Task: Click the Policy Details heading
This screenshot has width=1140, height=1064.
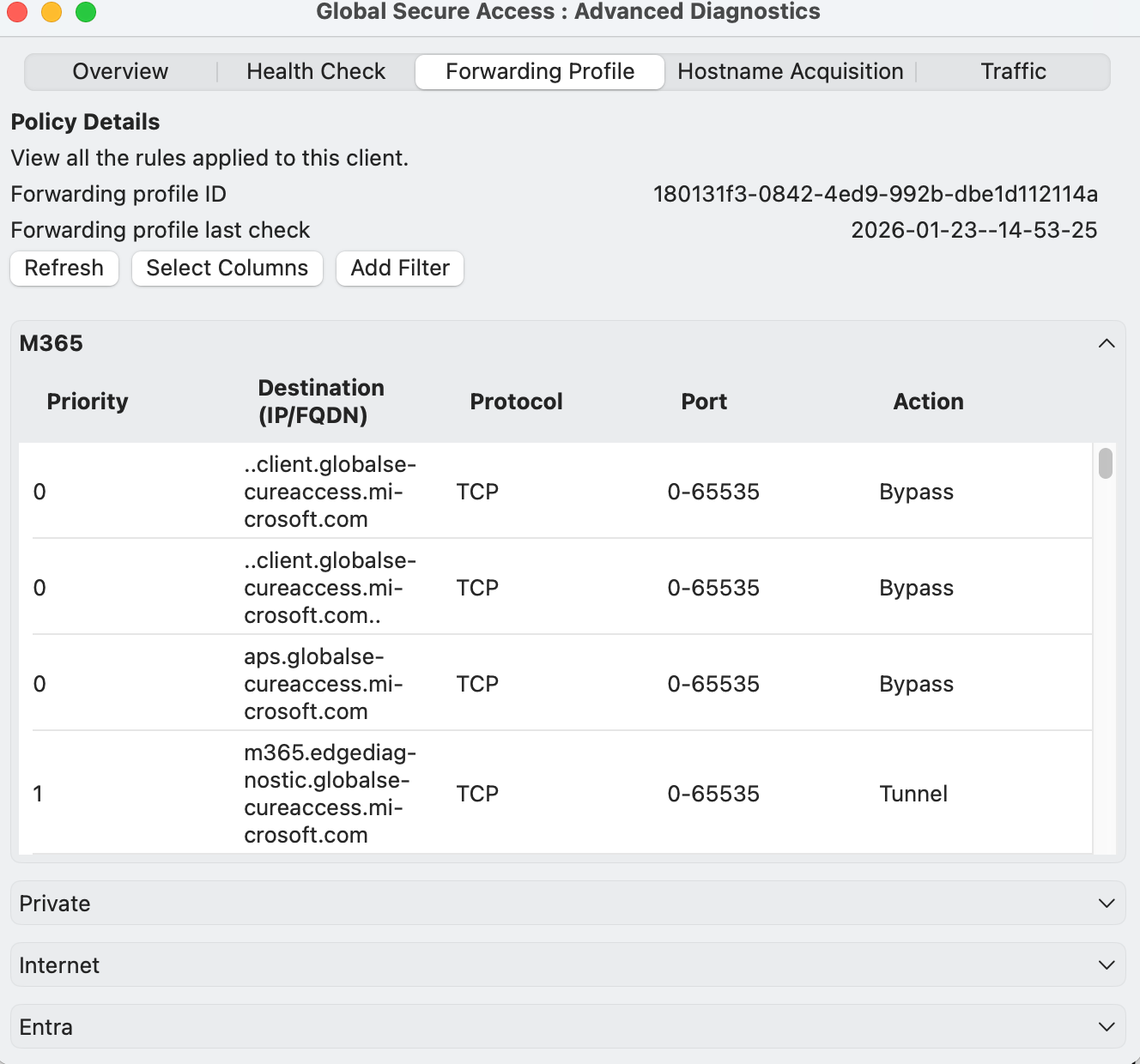Action: coord(85,122)
